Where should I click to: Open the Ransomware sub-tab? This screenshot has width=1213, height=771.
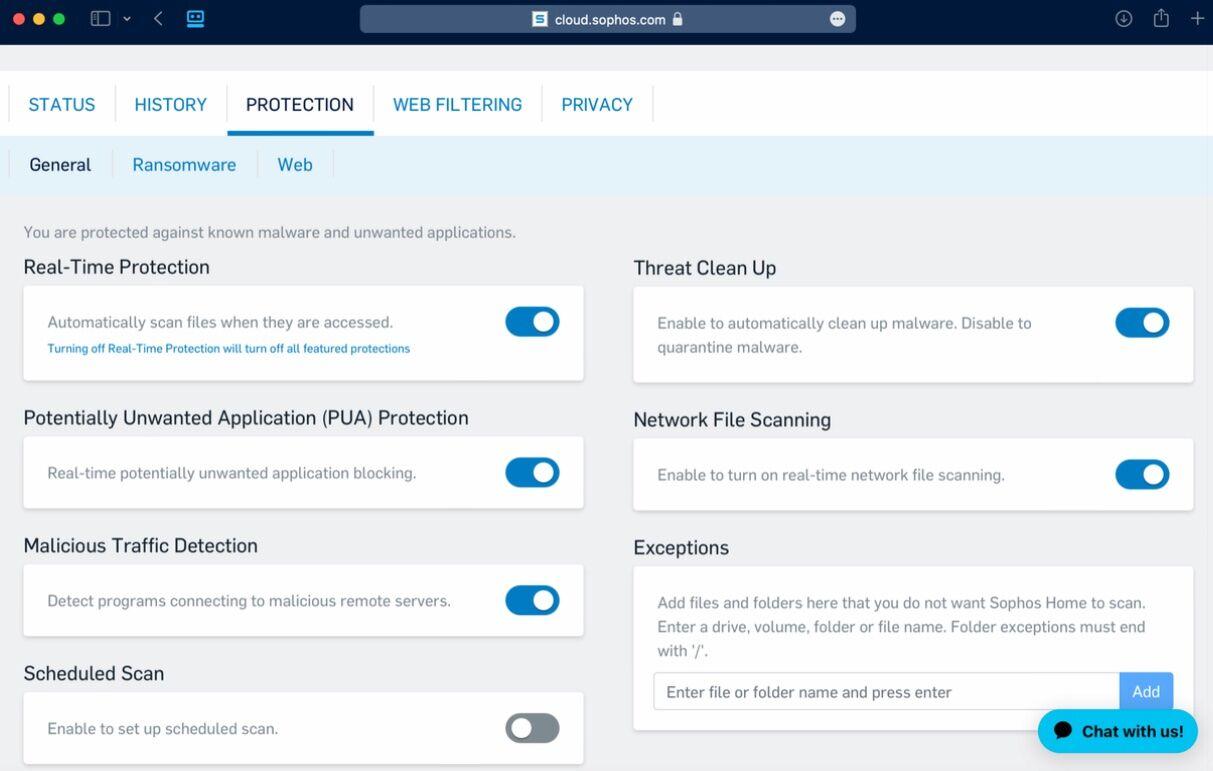tap(184, 165)
